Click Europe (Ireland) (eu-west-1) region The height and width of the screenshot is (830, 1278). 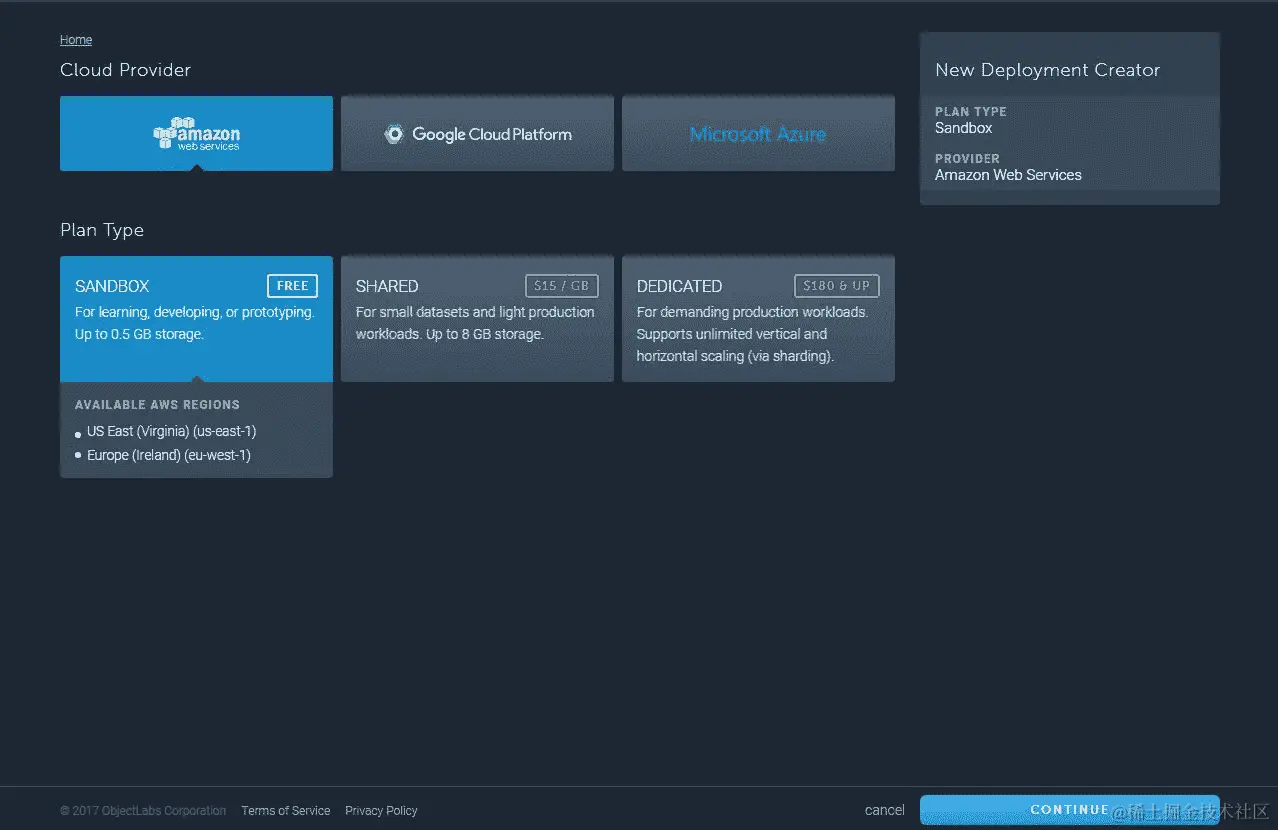pyautogui.click(x=168, y=455)
